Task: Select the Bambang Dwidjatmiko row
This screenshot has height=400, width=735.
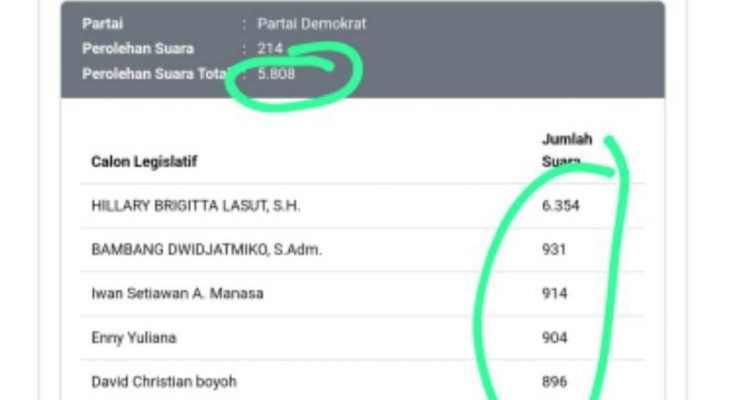Action: 363,249
